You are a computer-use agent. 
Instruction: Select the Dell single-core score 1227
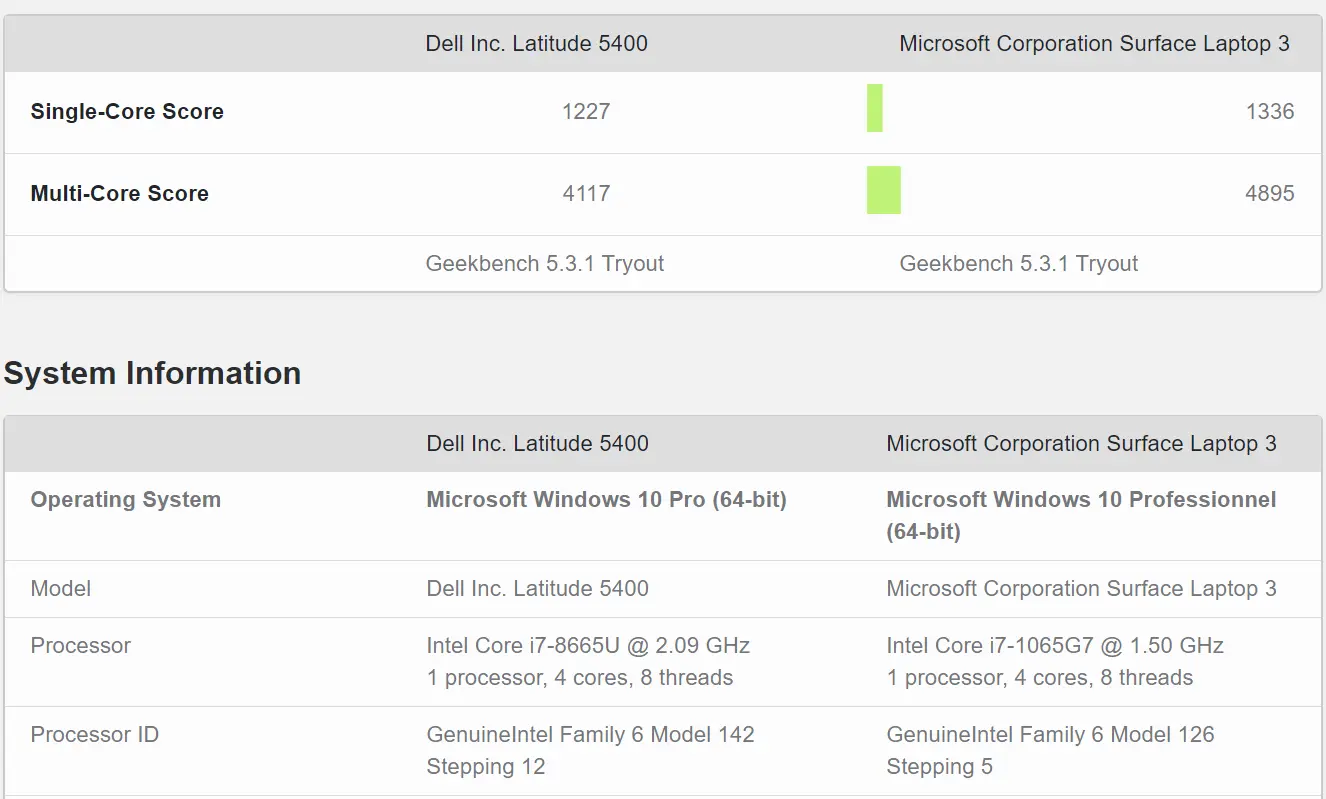click(586, 111)
